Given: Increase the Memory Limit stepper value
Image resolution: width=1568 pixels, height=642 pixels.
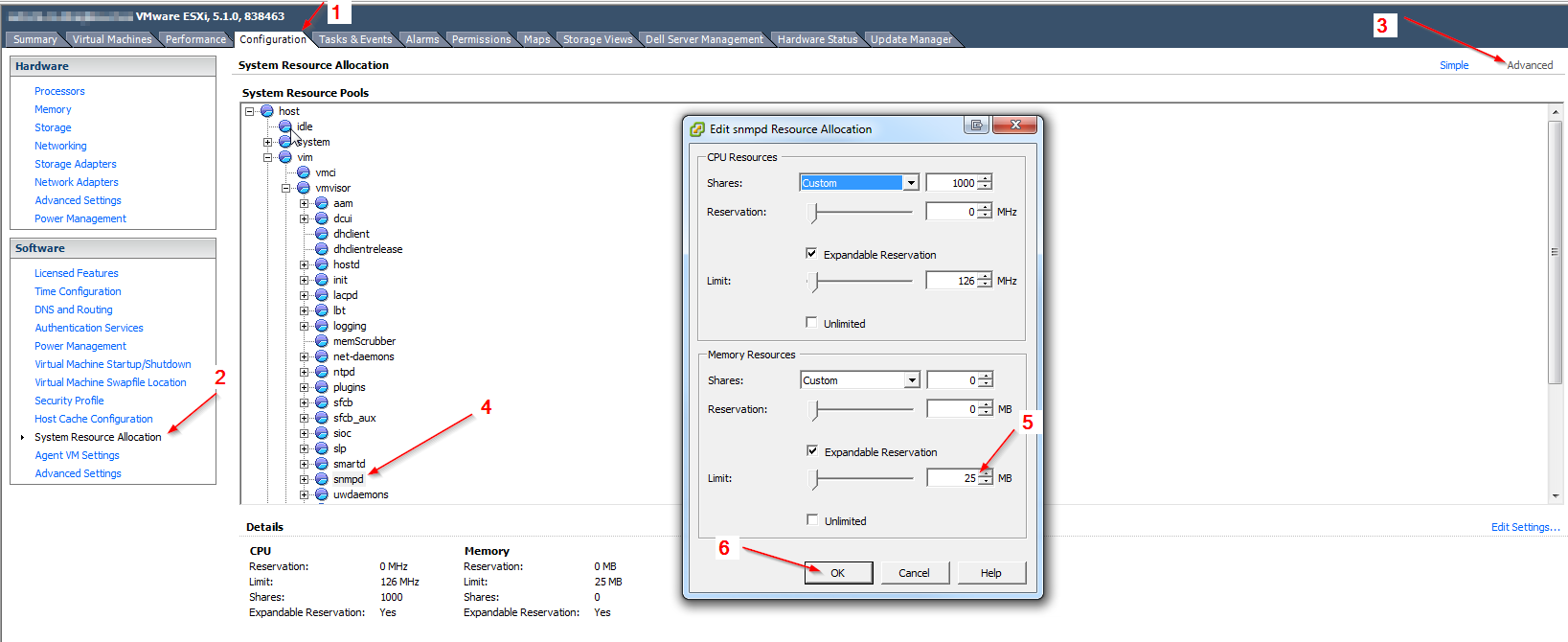Looking at the screenshot, I should tap(986, 473).
